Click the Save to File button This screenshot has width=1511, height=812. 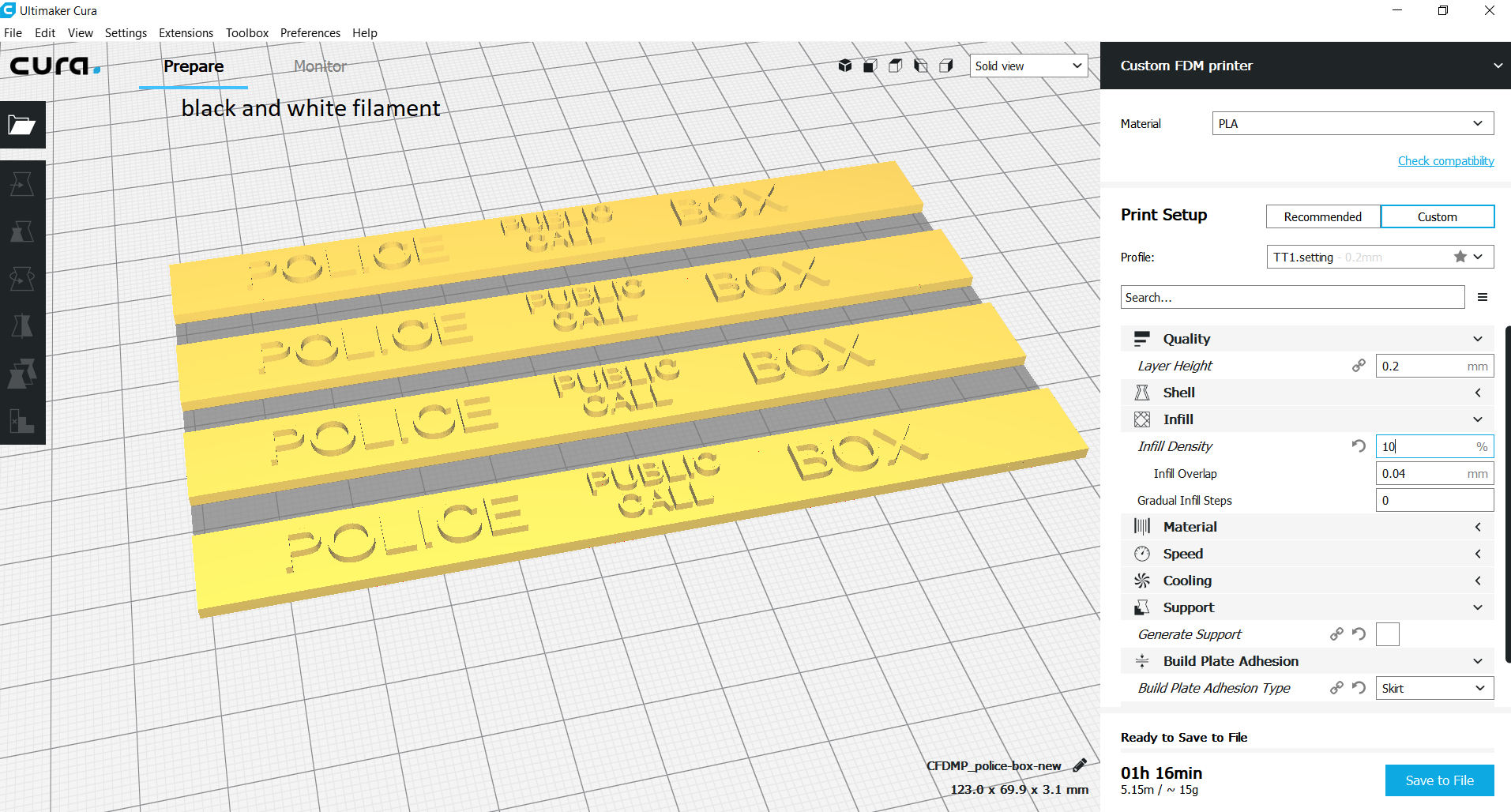pyautogui.click(x=1440, y=780)
